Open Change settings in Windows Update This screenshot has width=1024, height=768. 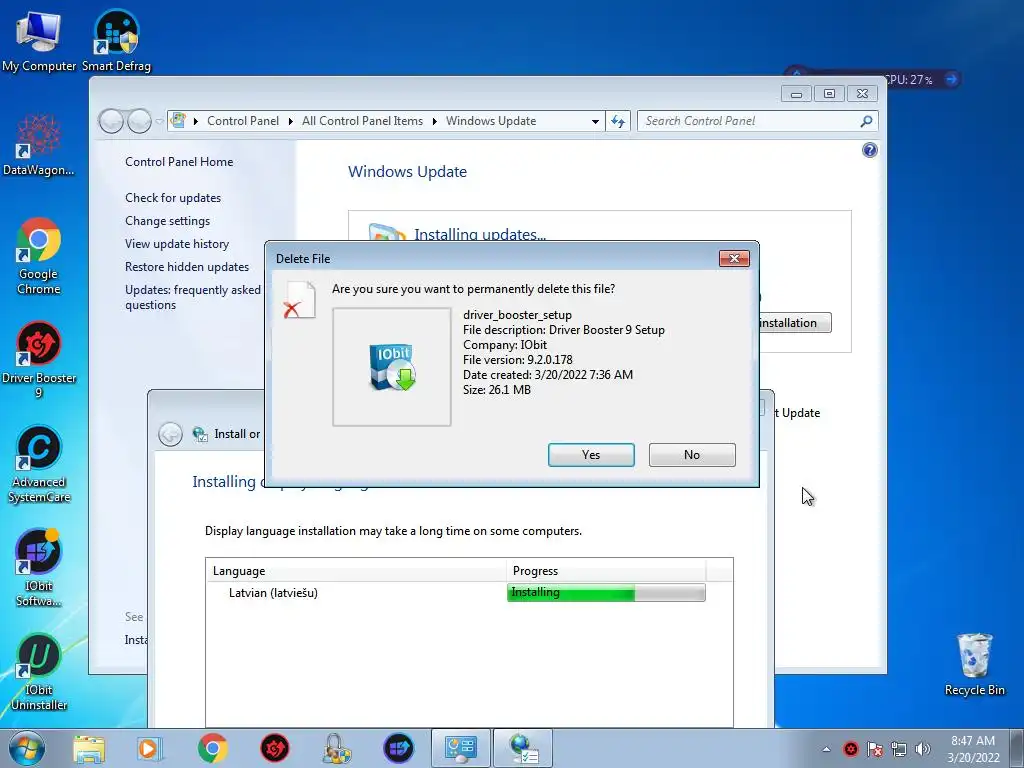pyautogui.click(x=168, y=221)
